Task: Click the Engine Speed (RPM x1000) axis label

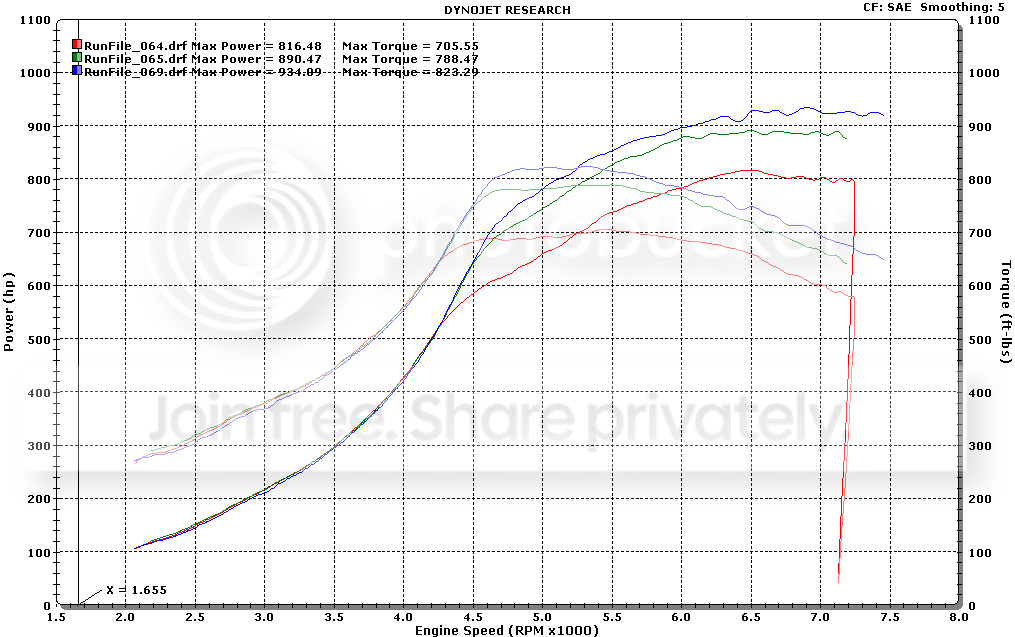Action: pos(507,630)
